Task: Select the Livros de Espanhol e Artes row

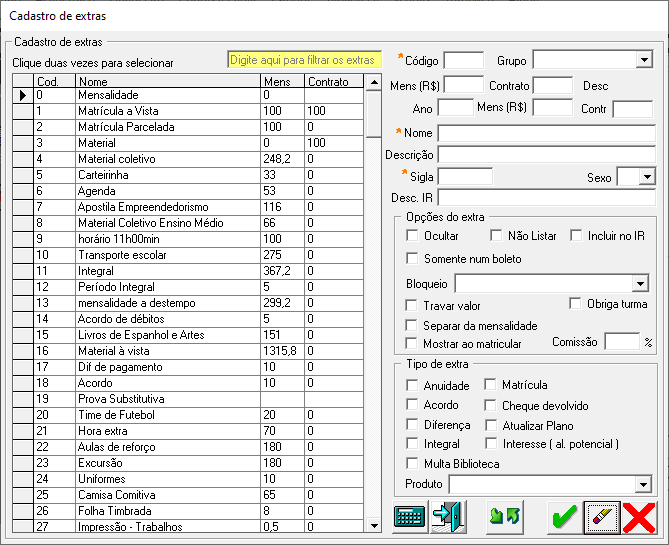Action: (x=188, y=335)
